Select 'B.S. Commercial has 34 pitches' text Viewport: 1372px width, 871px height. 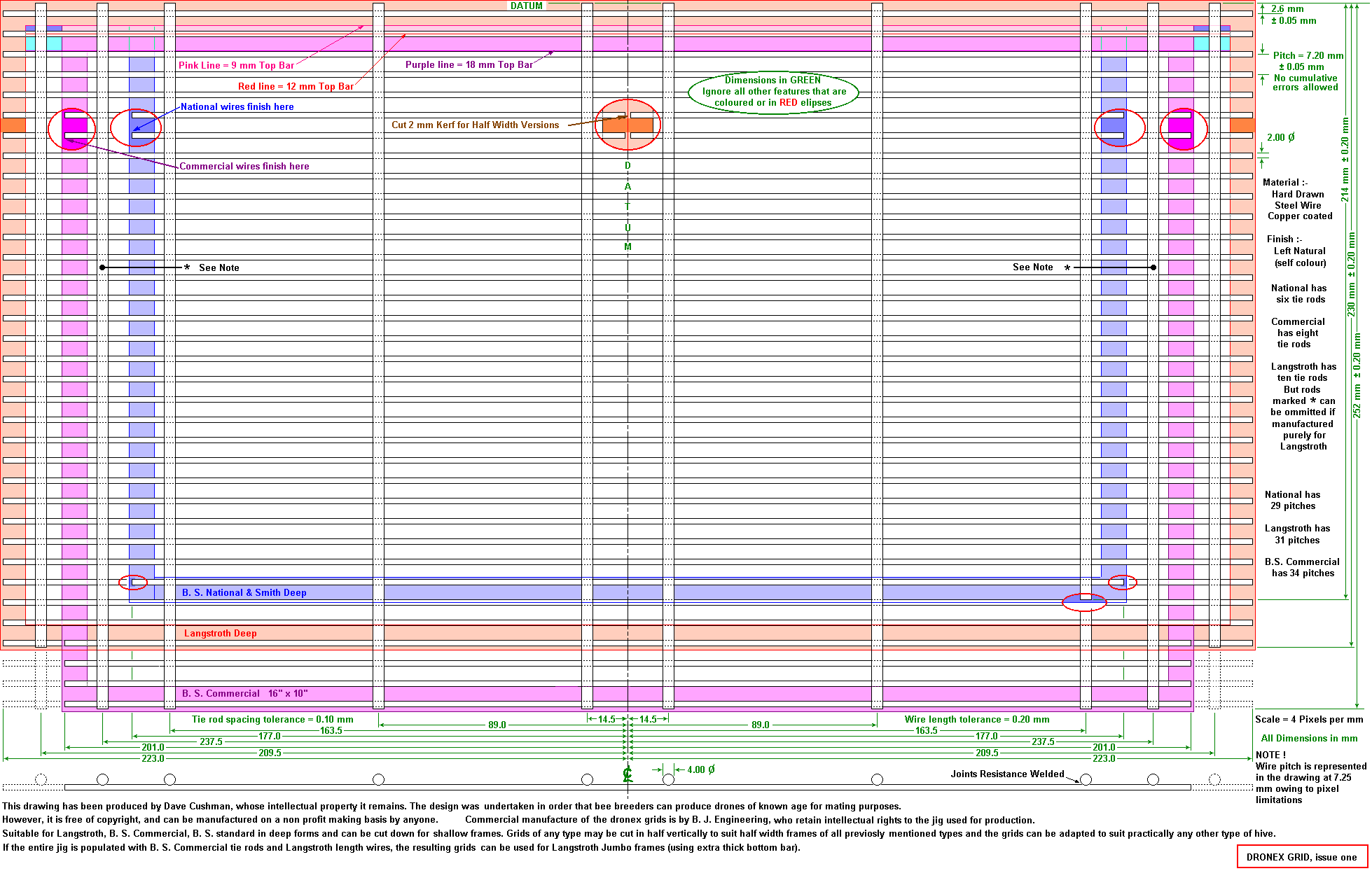[x=1302, y=567]
